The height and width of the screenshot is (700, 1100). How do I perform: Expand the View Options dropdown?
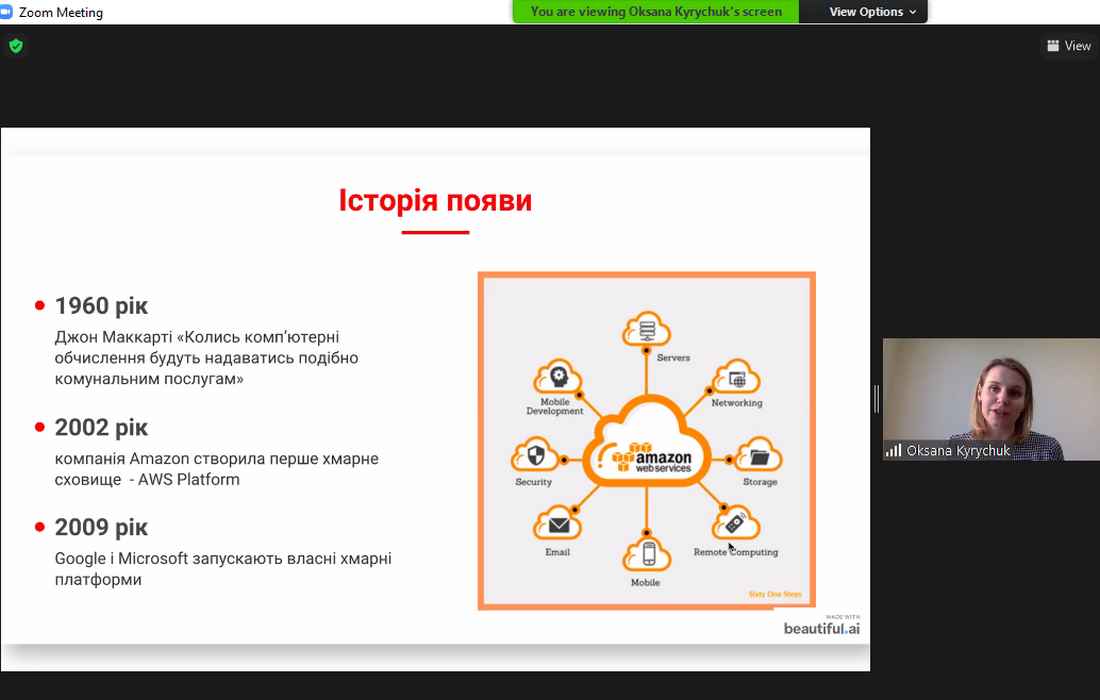pos(872,12)
